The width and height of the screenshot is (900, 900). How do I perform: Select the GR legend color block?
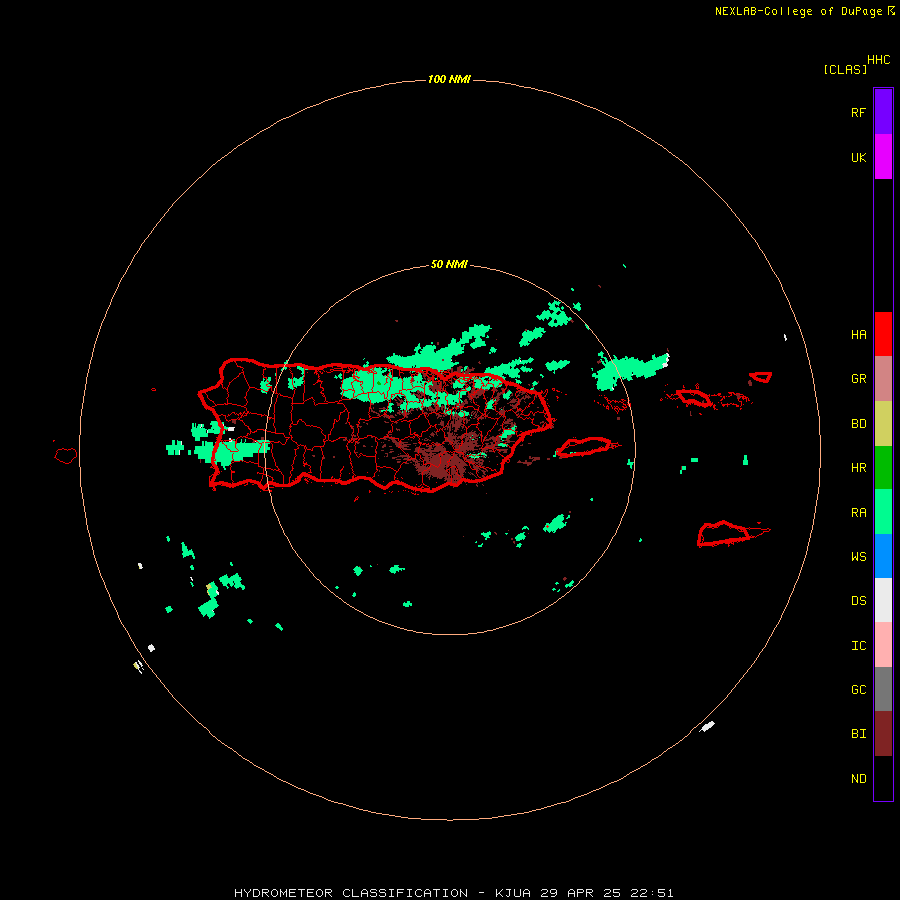(x=883, y=379)
